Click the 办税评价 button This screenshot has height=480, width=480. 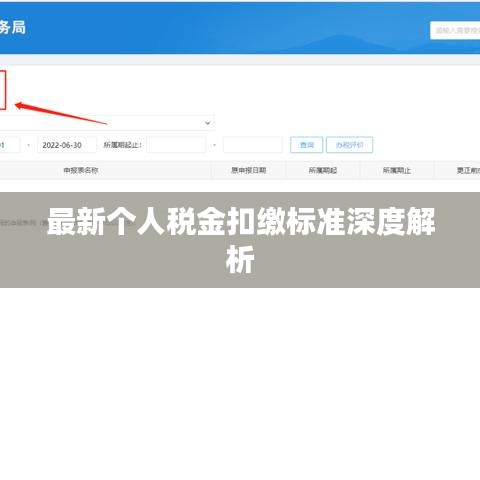click(349, 145)
